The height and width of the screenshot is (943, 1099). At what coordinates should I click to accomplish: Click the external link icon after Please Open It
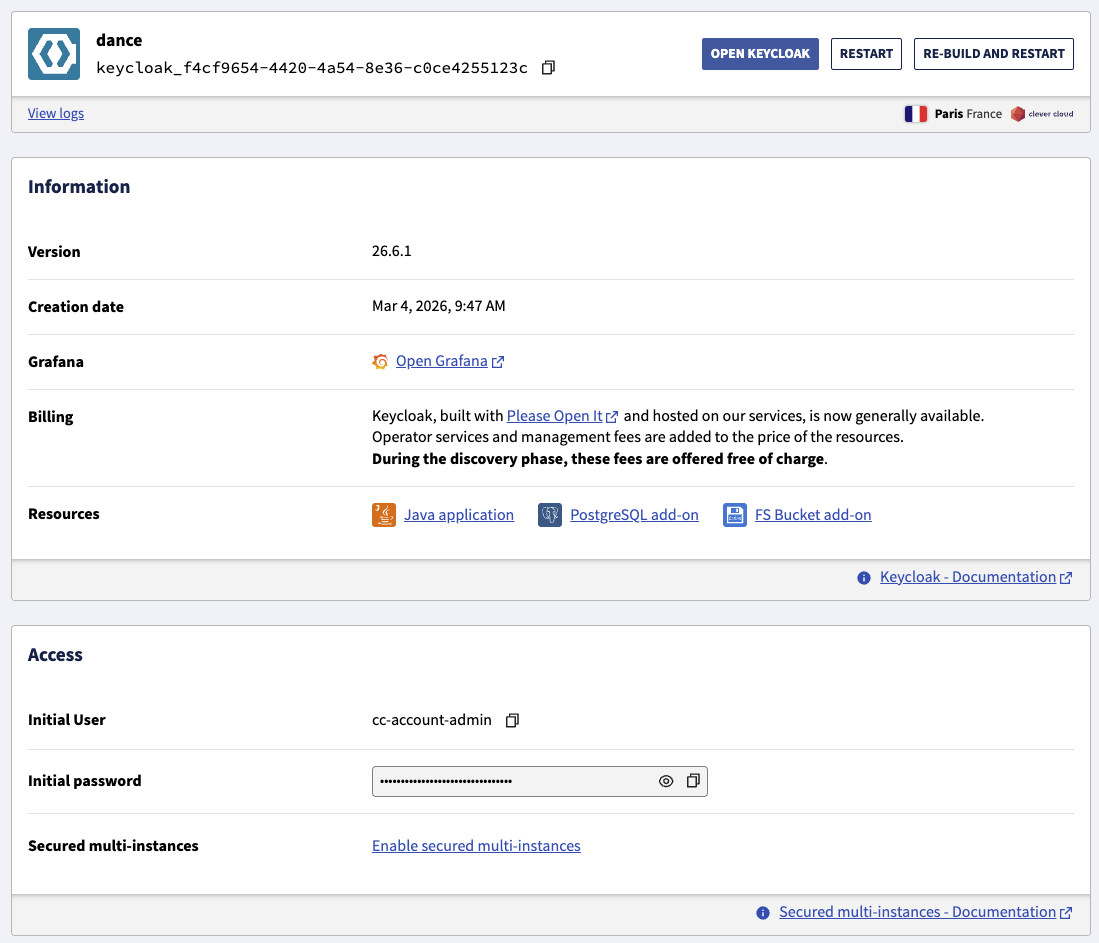[x=612, y=416]
